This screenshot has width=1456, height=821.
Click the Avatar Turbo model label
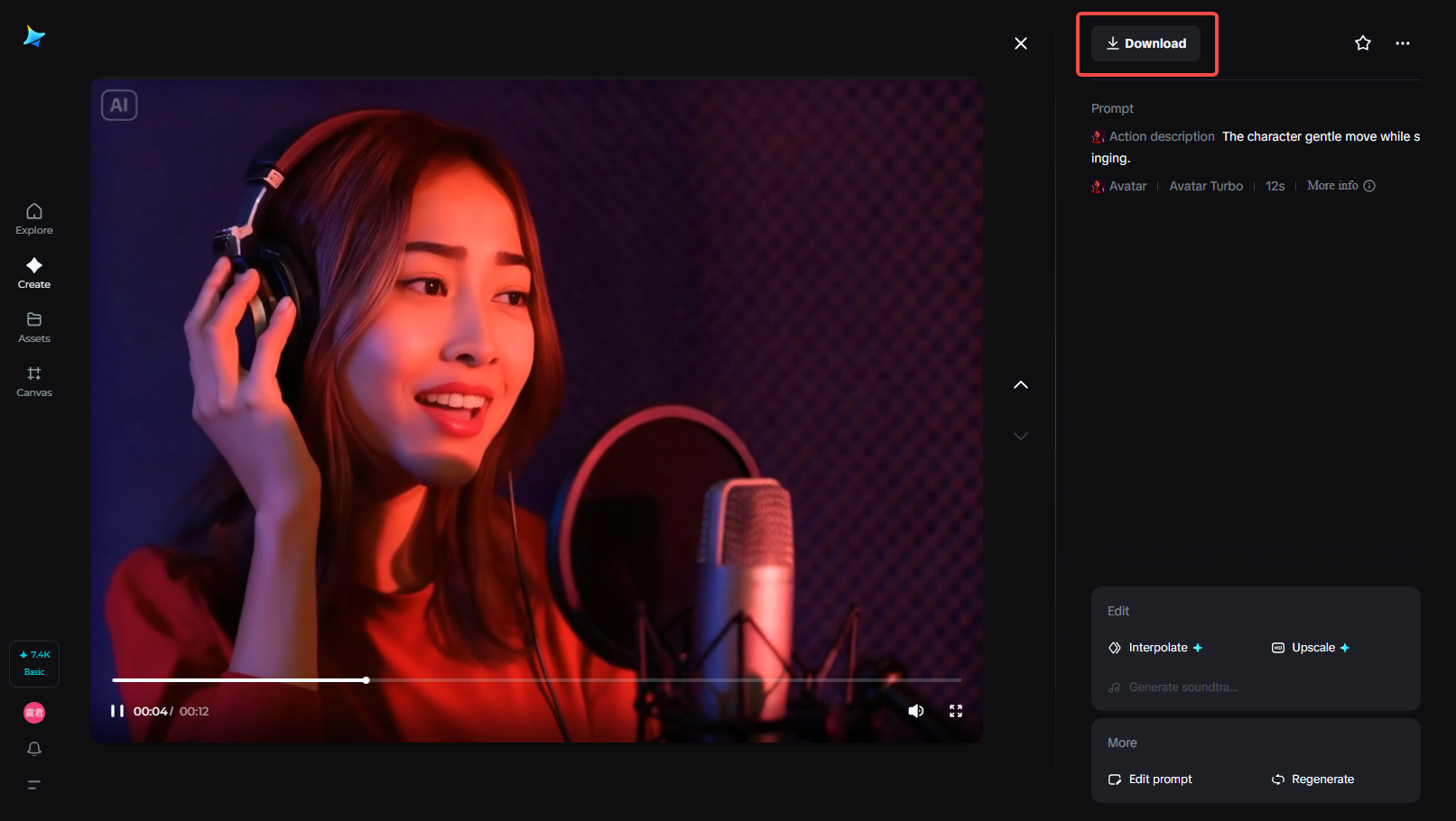[x=1206, y=186]
